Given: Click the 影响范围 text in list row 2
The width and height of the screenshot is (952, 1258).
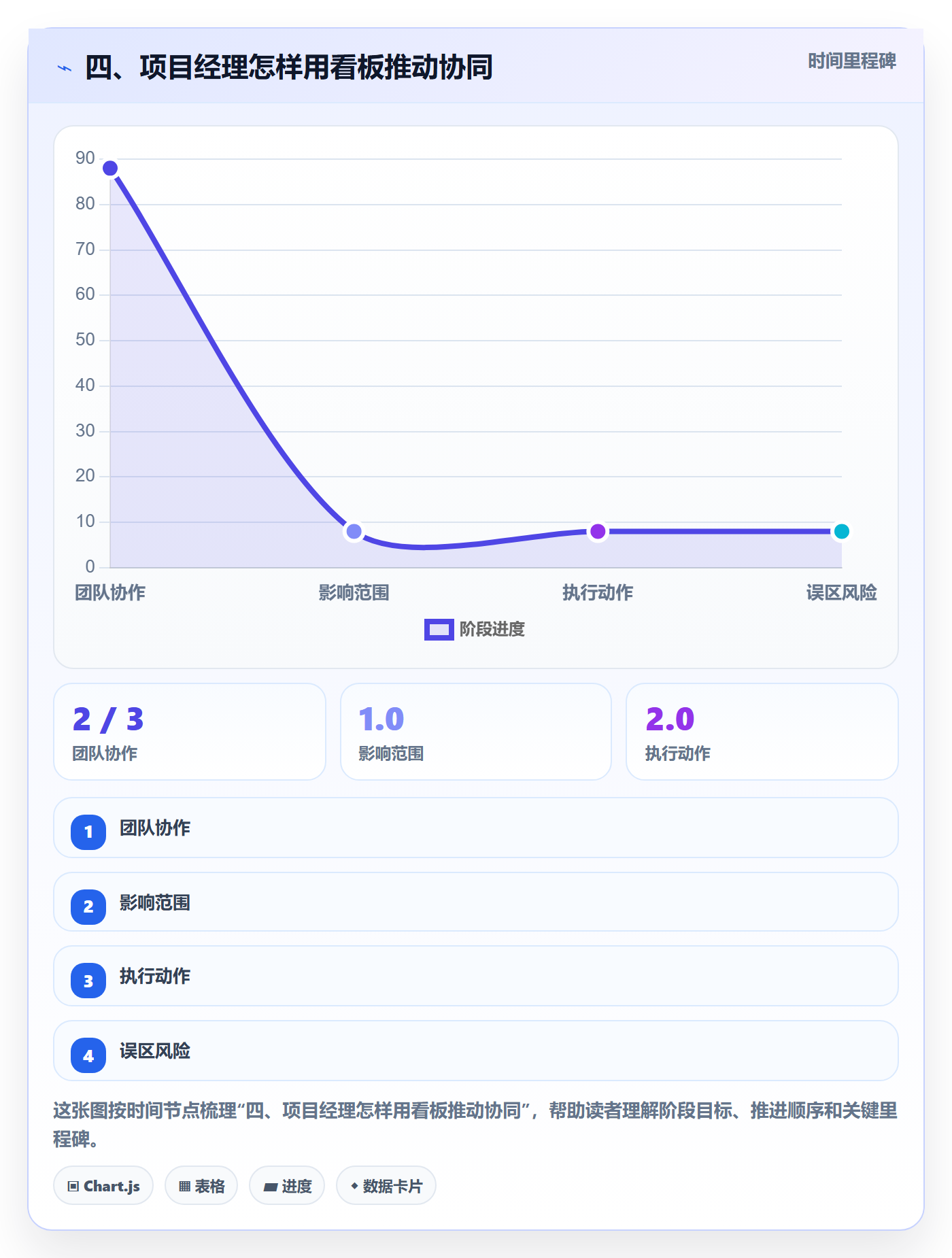Looking at the screenshot, I should coord(155,903).
